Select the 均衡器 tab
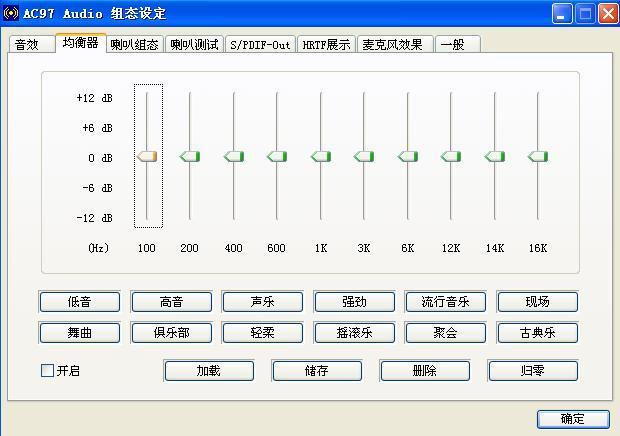 pyautogui.click(x=81, y=43)
